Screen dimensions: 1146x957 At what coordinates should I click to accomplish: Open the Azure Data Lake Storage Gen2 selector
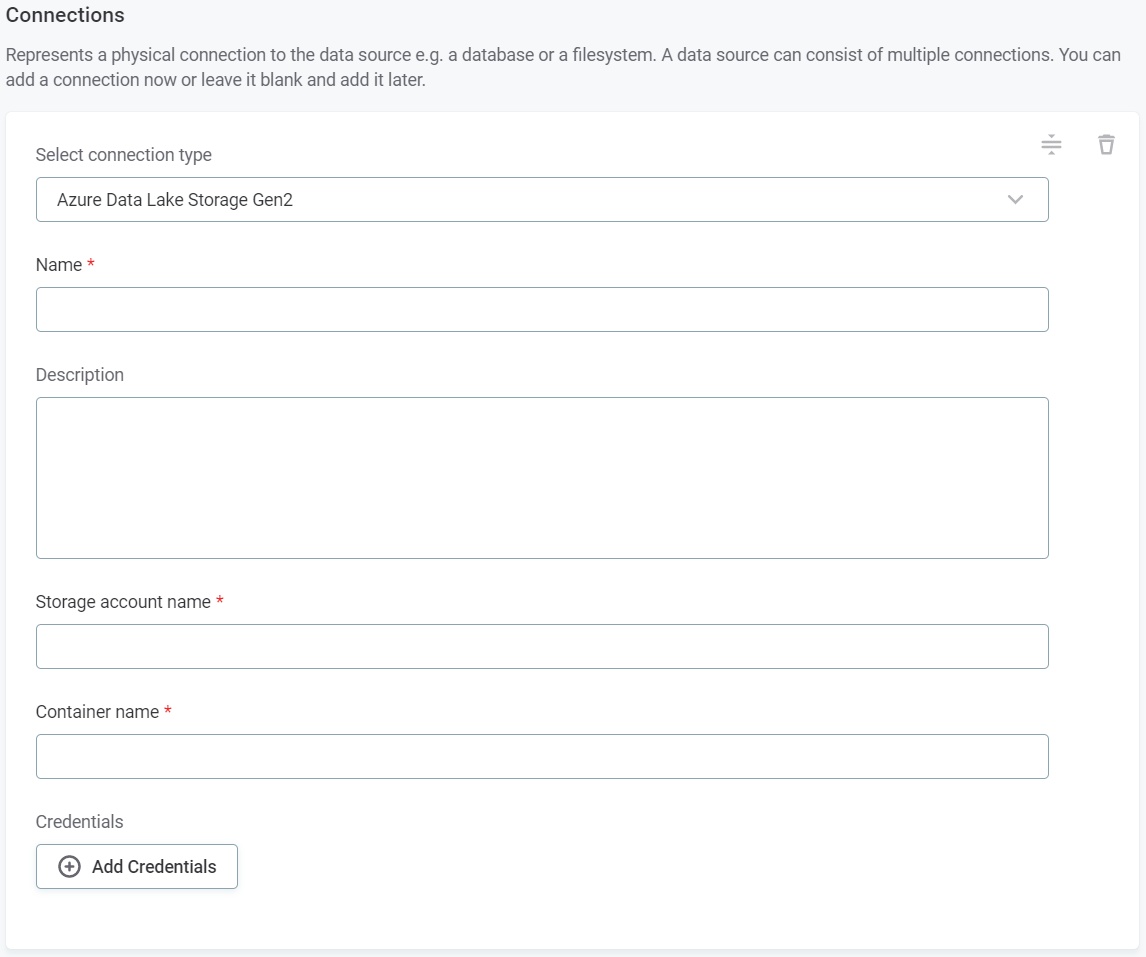[x=541, y=200]
